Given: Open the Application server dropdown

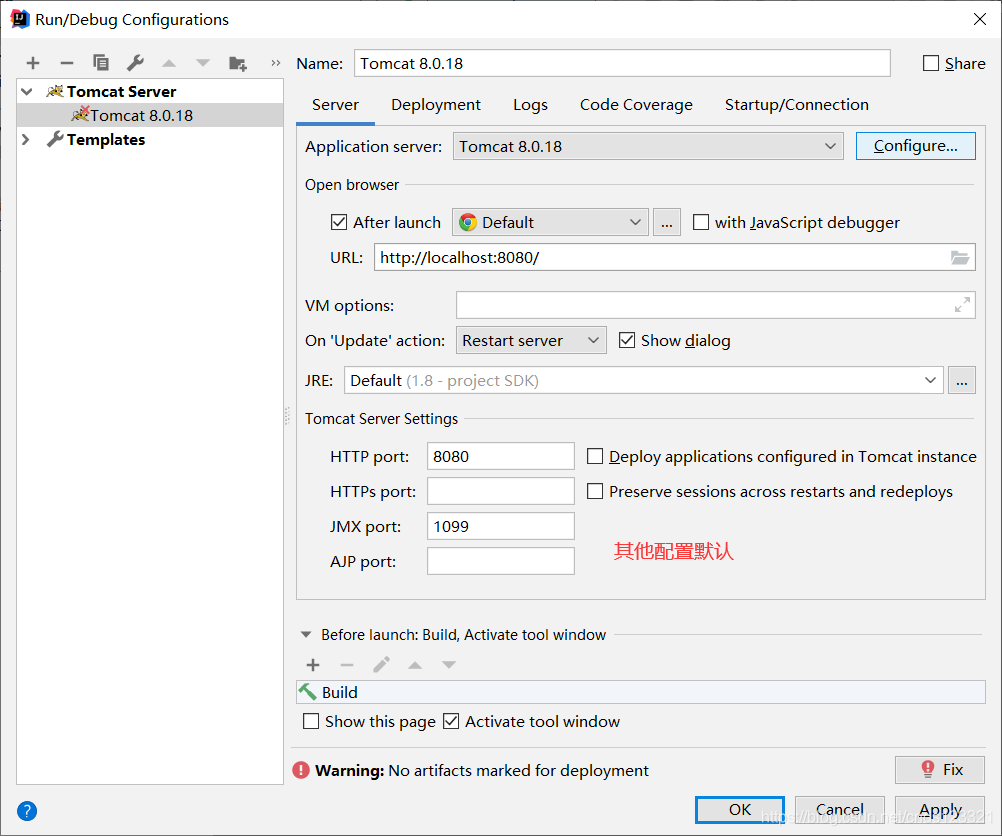Looking at the screenshot, I should pyautogui.click(x=648, y=146).
